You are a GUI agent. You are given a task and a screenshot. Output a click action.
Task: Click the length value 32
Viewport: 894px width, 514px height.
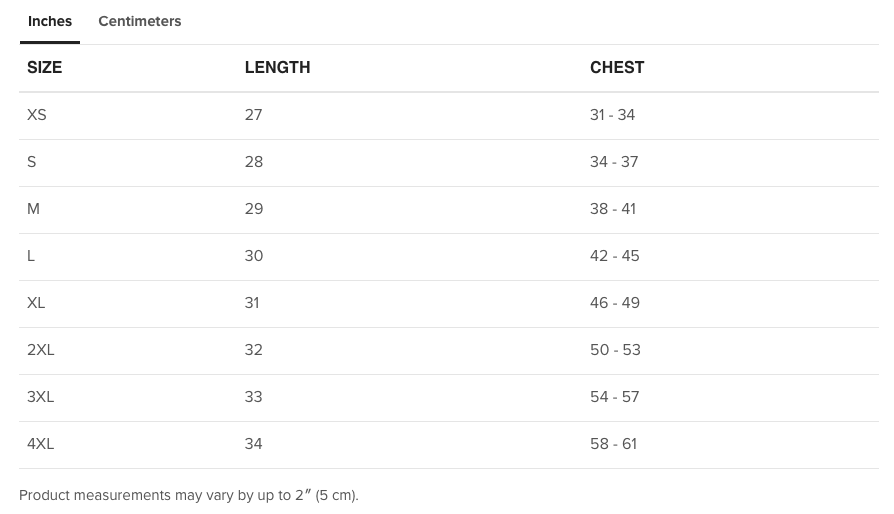click(254, 350)
